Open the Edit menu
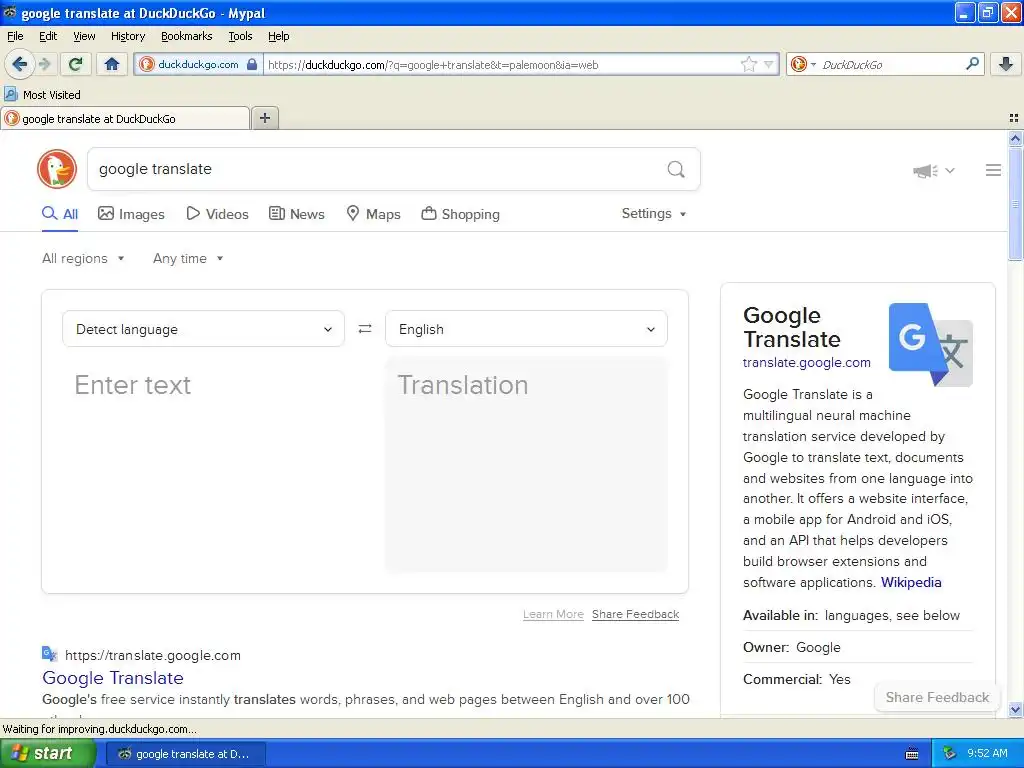 point(48,37)
